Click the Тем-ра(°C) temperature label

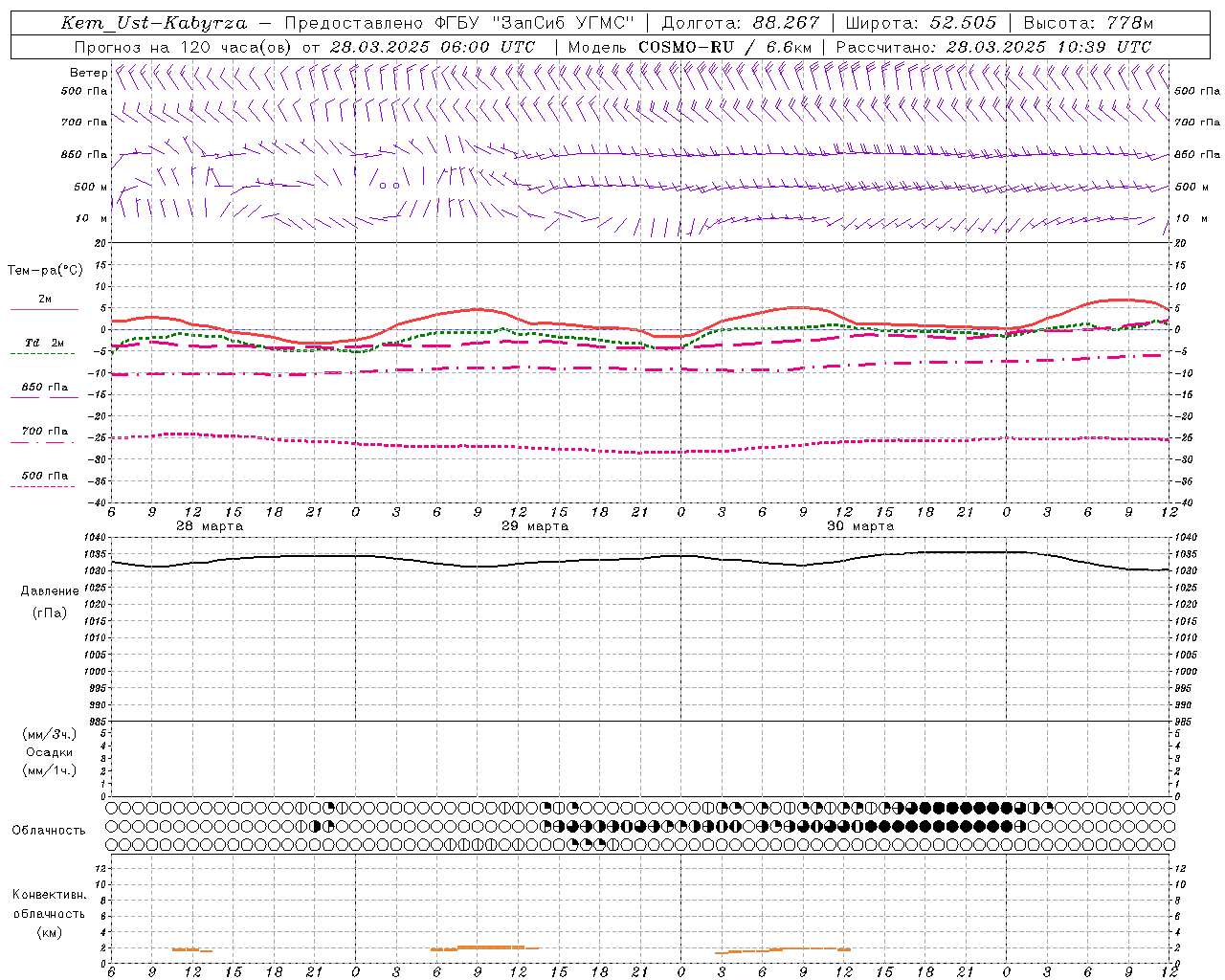click(45, 271)
